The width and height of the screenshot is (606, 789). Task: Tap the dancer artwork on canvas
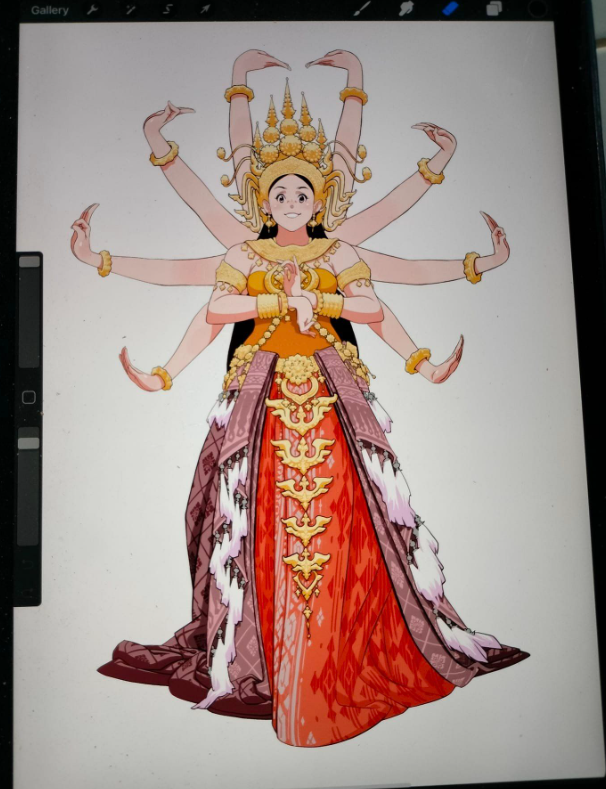300,398
